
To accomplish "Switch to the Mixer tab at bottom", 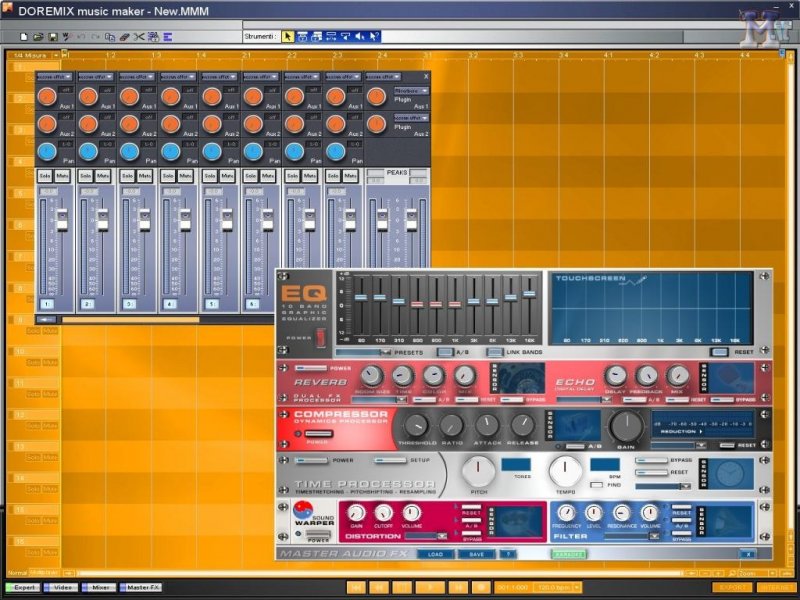I will coord(99,587).
